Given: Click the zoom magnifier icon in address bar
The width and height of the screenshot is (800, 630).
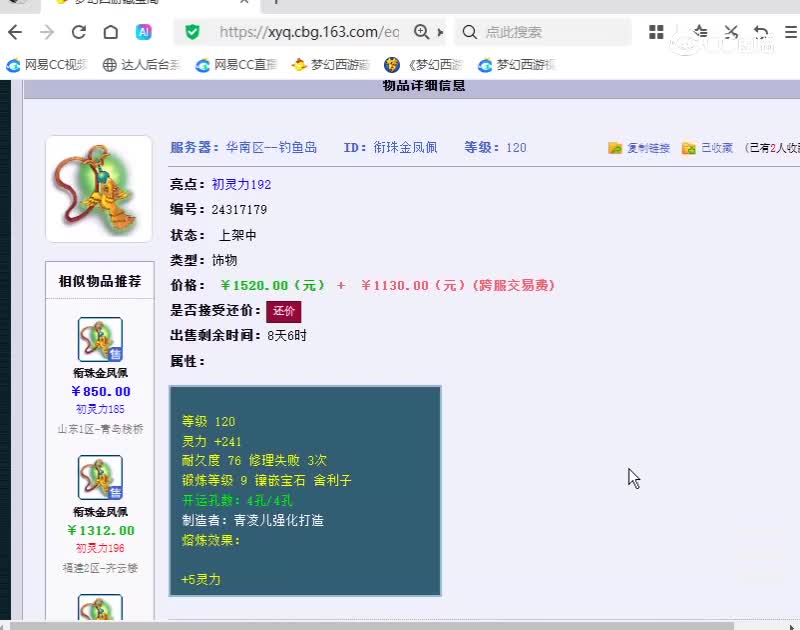Looking at the screenshot, I should 421,32.
